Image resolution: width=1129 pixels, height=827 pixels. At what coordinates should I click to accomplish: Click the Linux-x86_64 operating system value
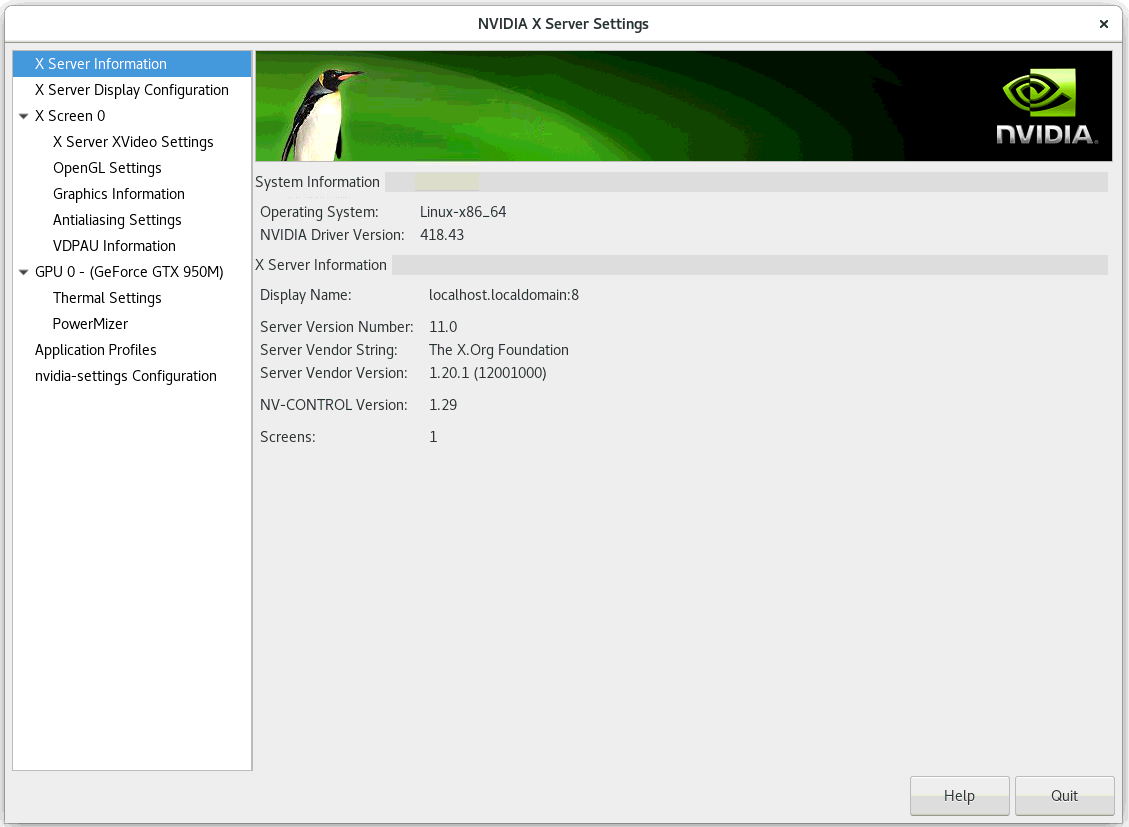point(463,212)
